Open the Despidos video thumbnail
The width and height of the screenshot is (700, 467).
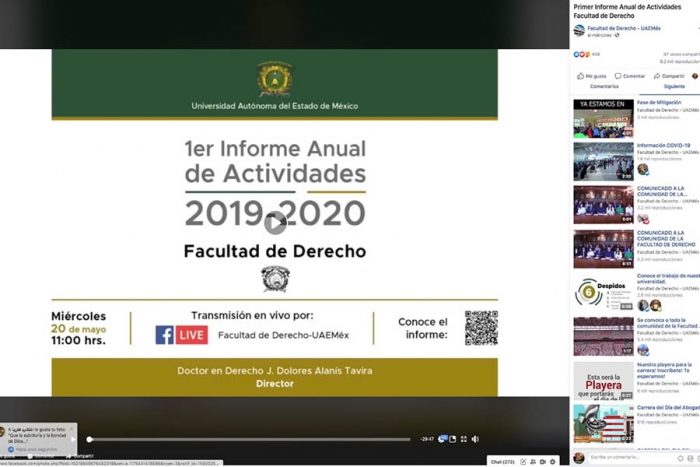(x=604, y=293)
